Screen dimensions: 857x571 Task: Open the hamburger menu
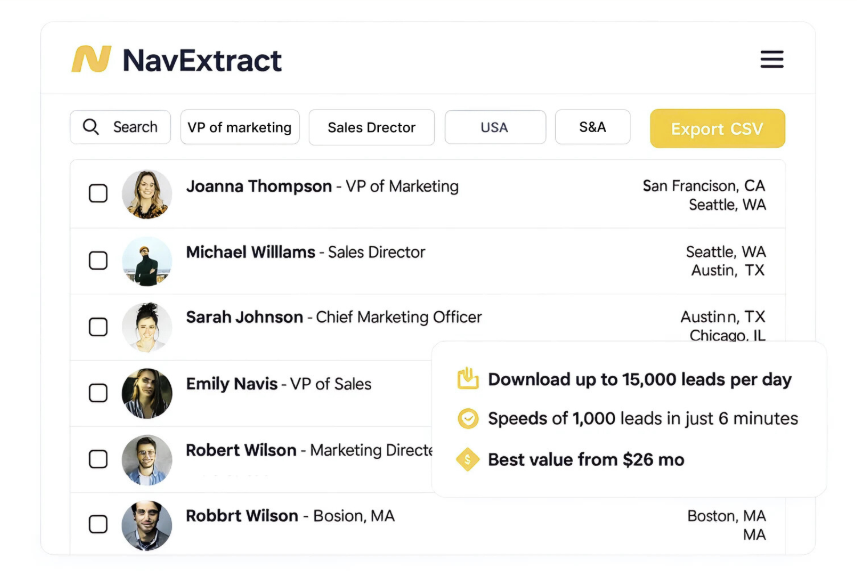click(x=771, y=60)
